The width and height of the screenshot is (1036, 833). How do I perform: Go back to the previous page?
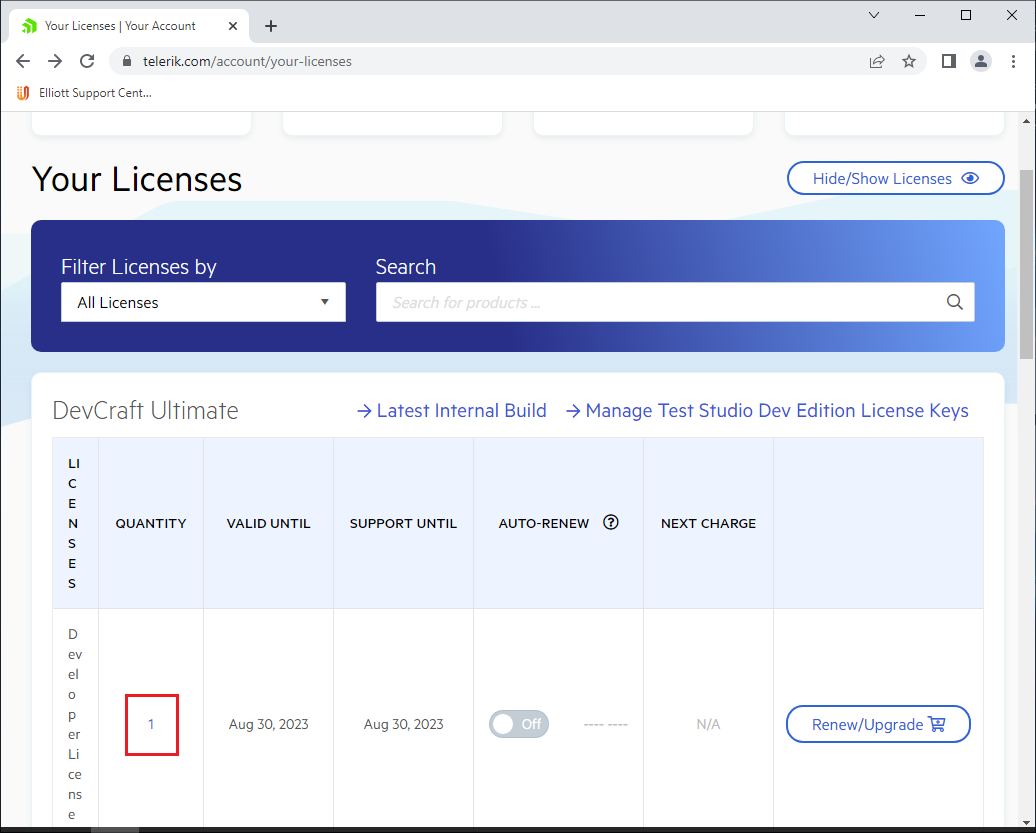point(23,61)
